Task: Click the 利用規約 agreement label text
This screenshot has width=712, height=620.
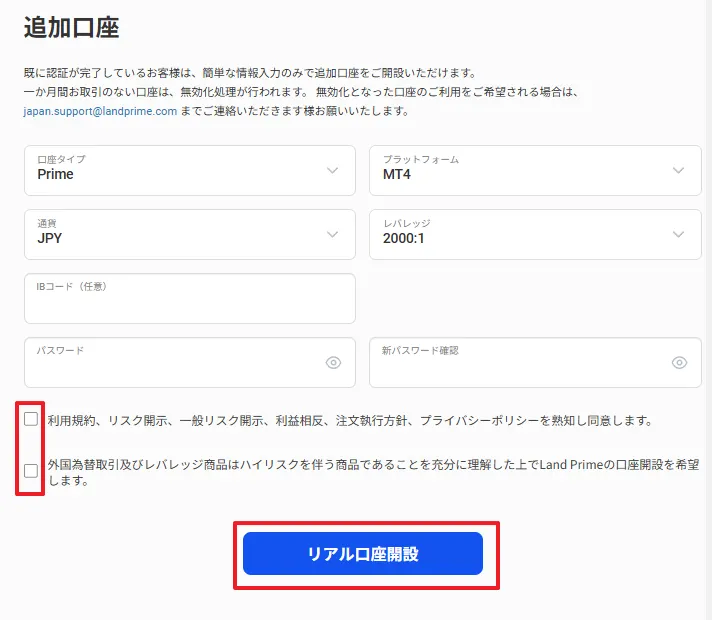Action: pos(350,421)
